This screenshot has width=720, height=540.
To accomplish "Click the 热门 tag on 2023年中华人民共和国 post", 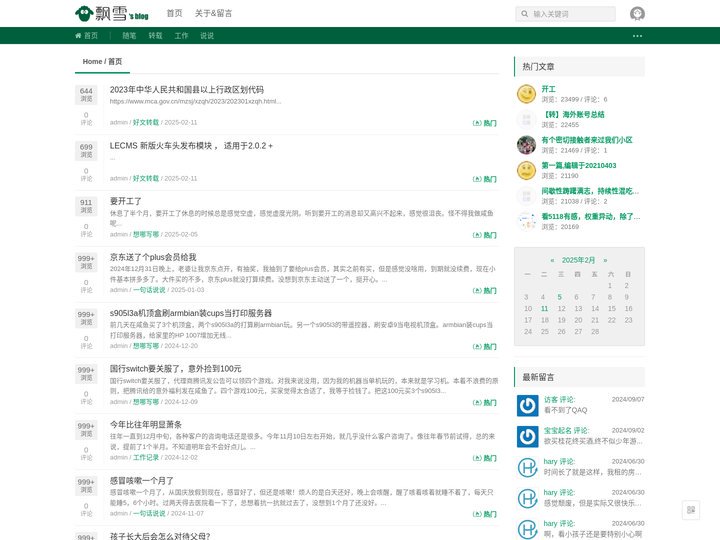I will (485, 123).
